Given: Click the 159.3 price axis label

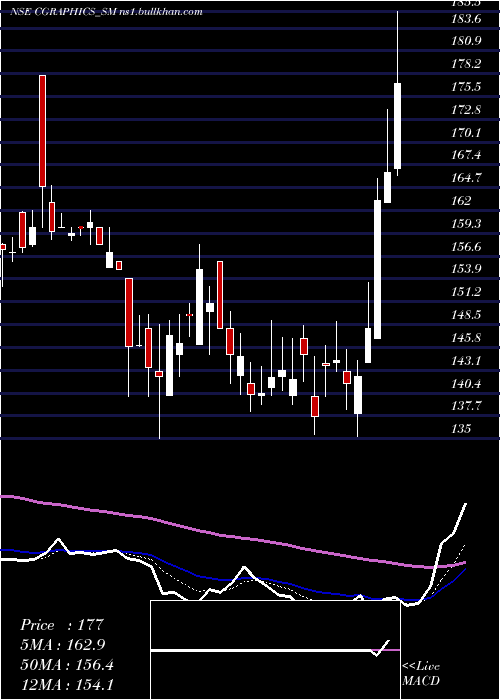Looking at the screenshot, I should pyautogui.click(x=466, y=224).
